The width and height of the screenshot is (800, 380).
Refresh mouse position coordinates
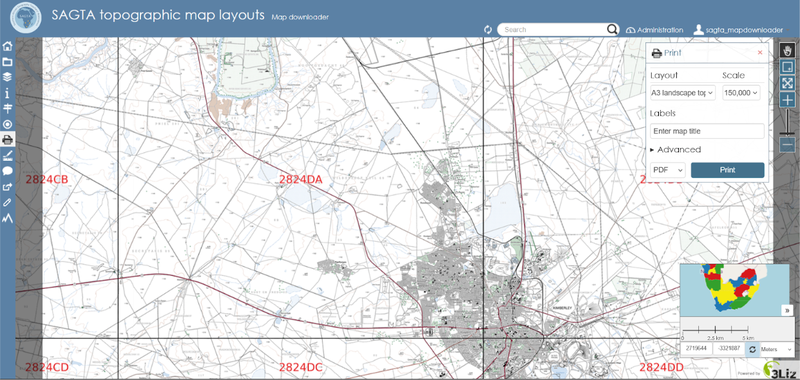coord(752,349)
